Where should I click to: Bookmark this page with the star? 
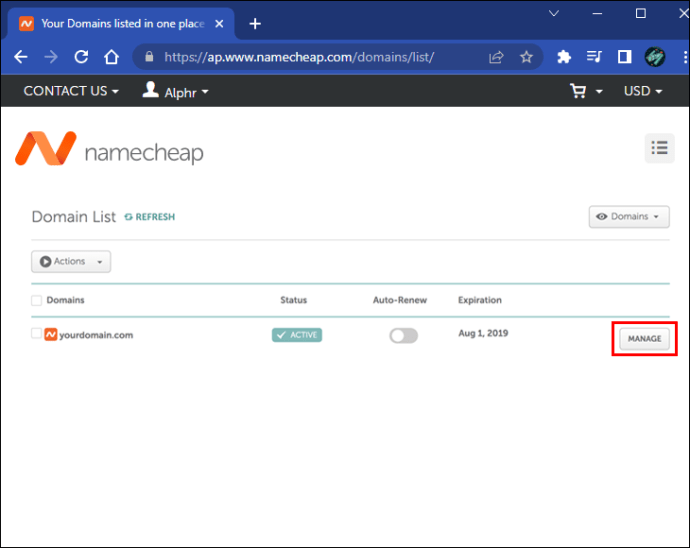click(x=526, y=57)
